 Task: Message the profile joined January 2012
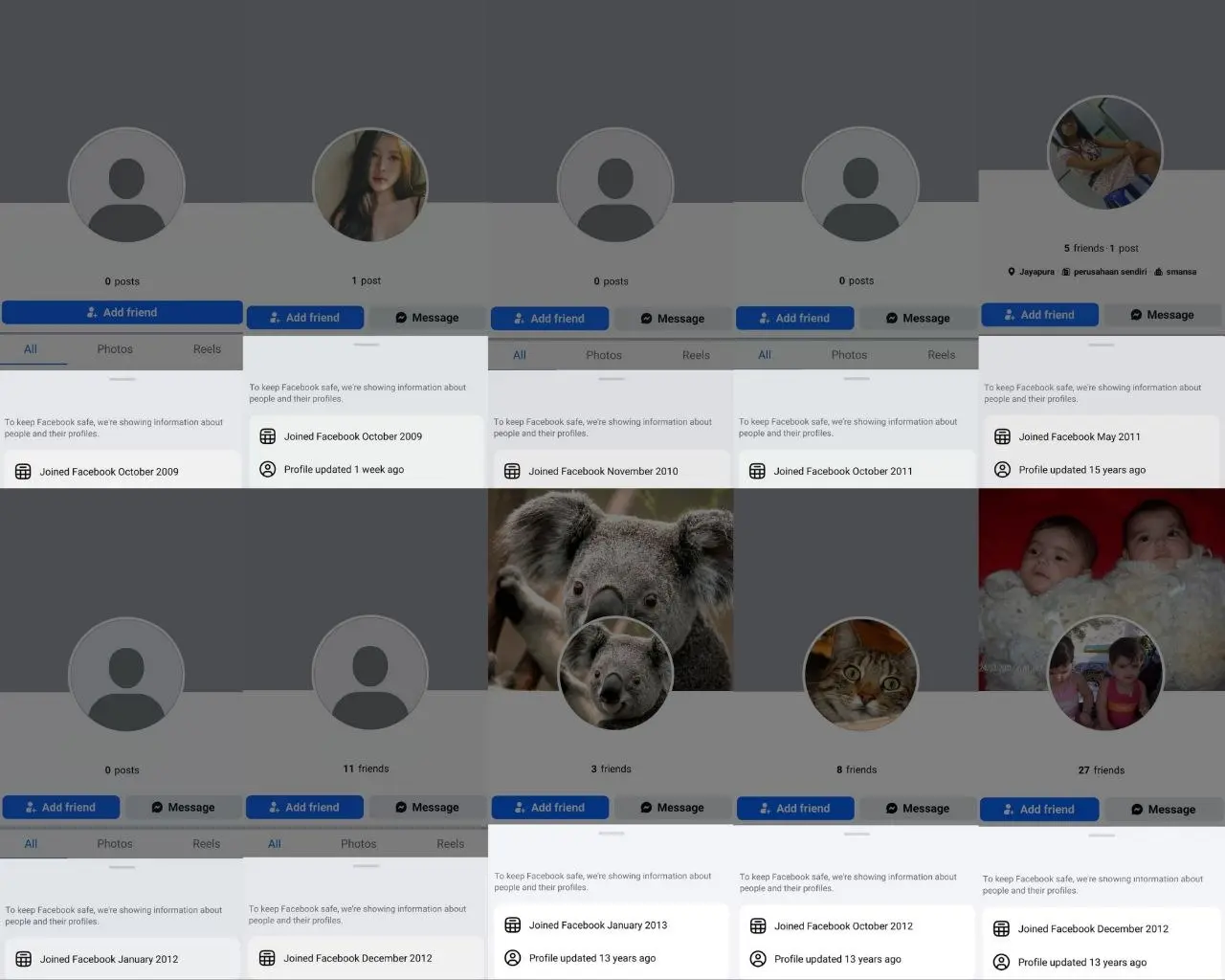click(183, 808)
